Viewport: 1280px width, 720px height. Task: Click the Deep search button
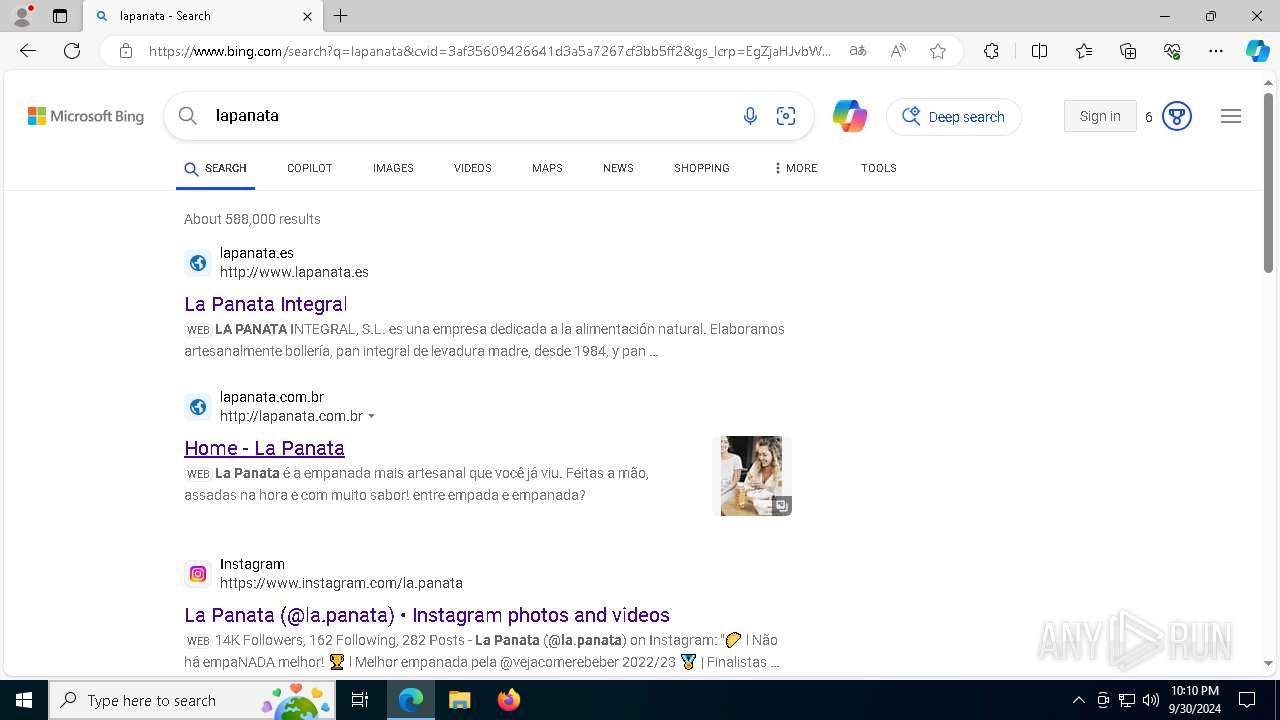pos(954,117)
